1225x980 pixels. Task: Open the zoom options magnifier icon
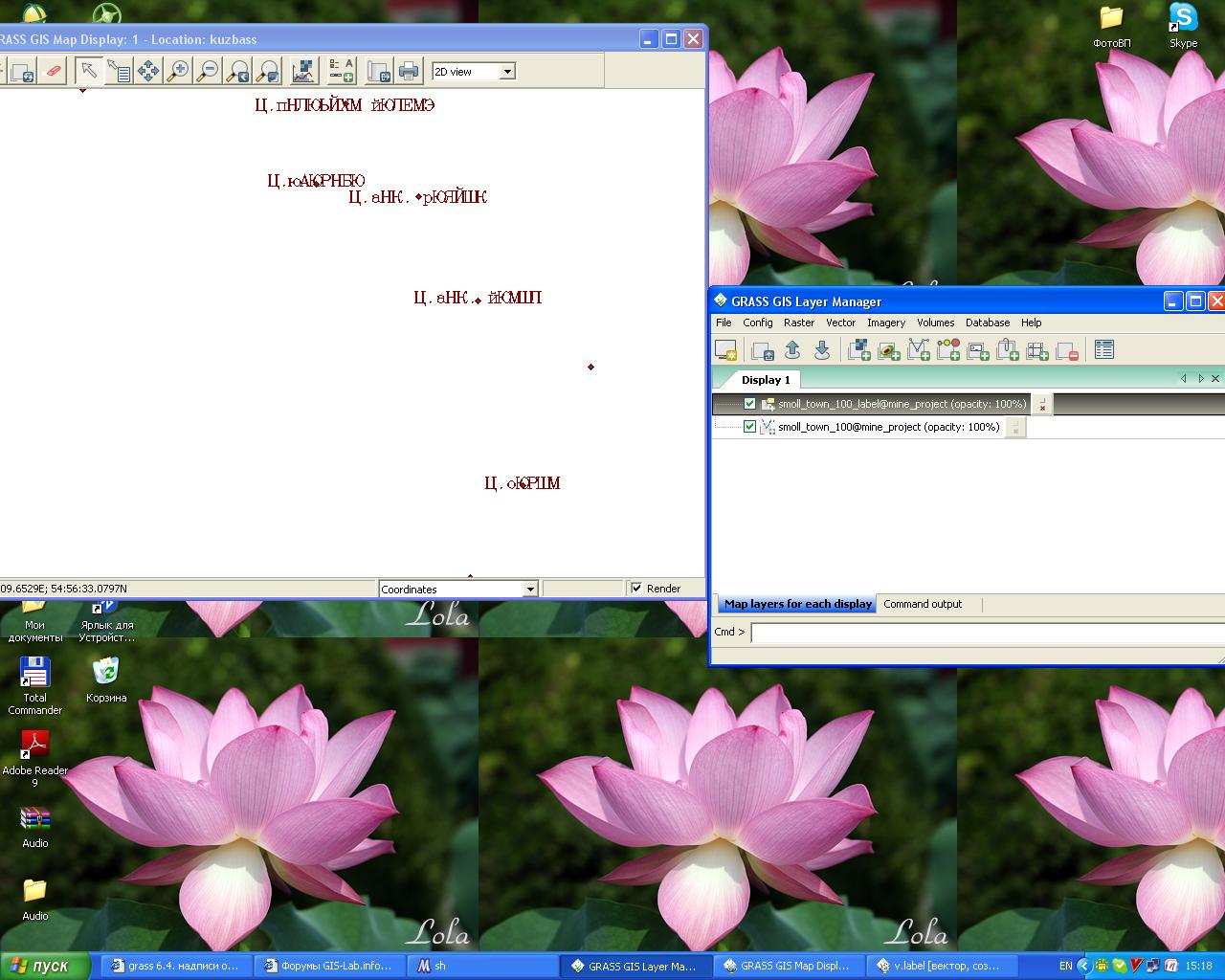(267, 71)
